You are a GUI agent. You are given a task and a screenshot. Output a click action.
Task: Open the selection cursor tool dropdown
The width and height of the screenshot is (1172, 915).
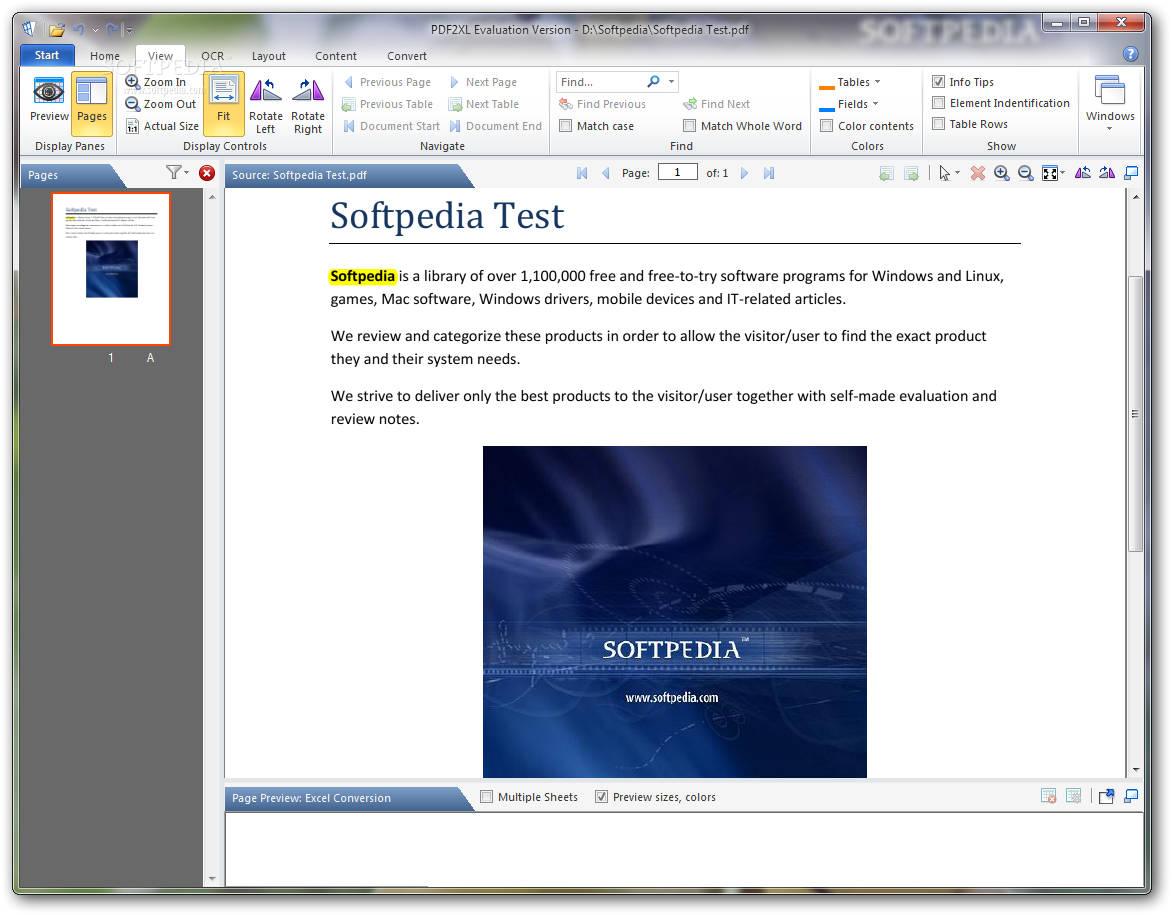tap(949, 173)
